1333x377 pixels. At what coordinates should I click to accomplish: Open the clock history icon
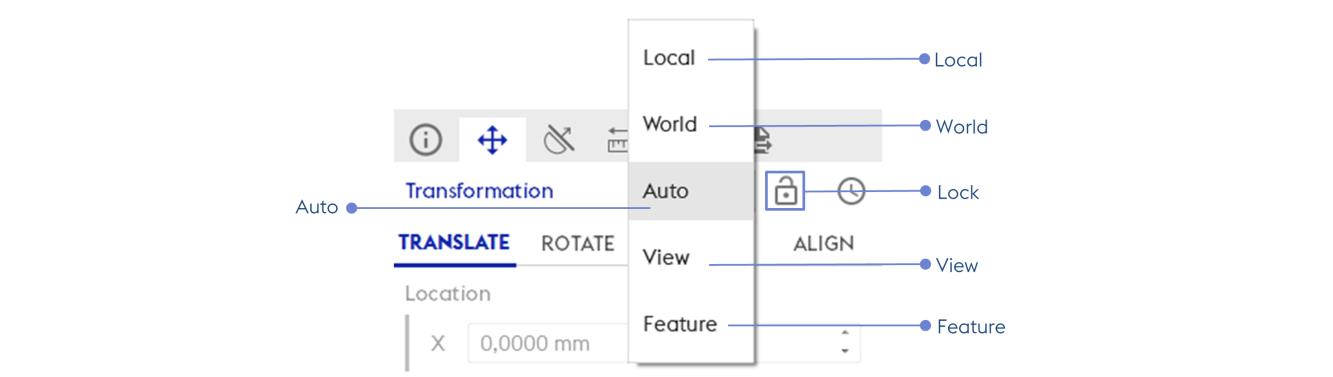point(851,191)
